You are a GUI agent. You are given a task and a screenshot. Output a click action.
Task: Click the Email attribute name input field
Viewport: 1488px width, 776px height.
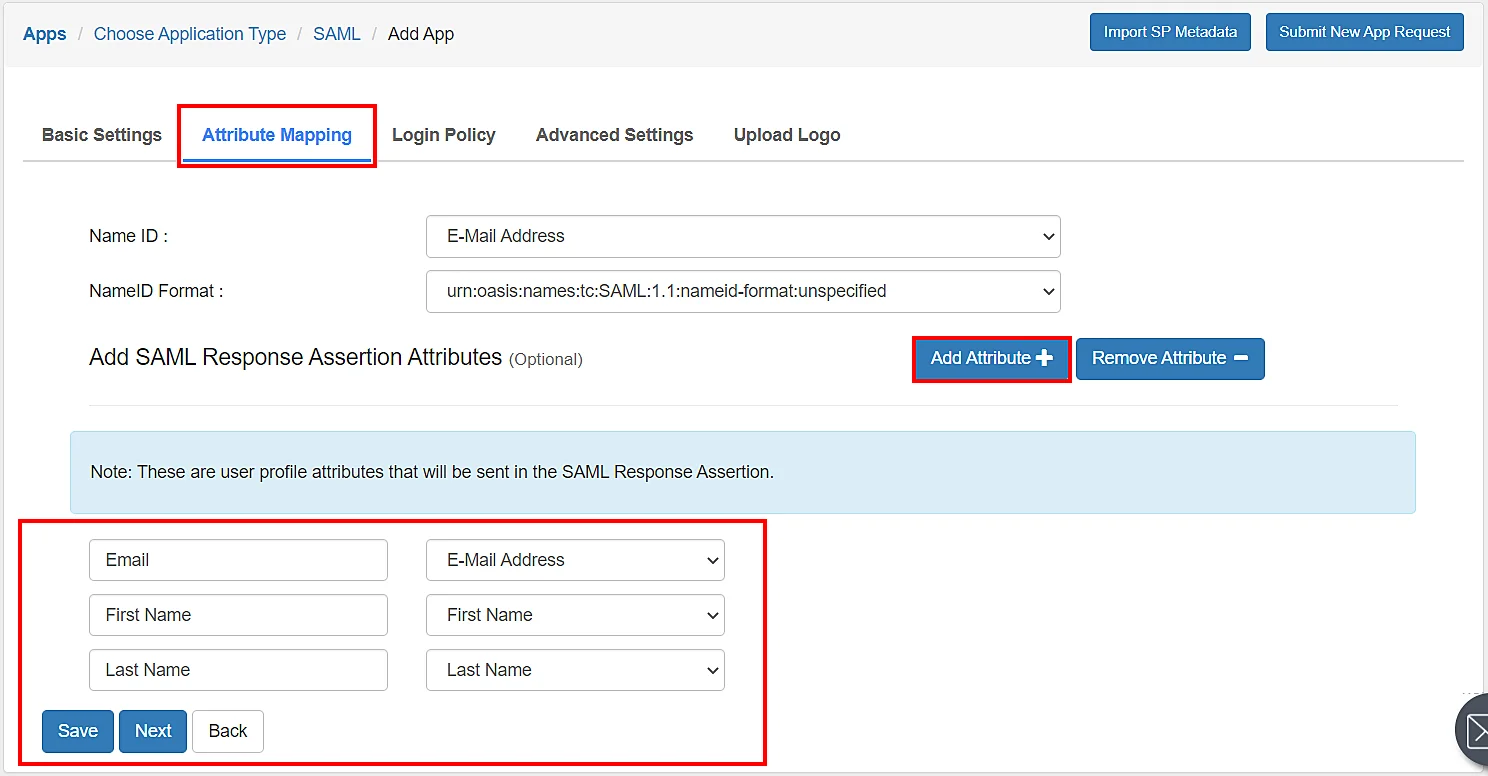(238, 560)
